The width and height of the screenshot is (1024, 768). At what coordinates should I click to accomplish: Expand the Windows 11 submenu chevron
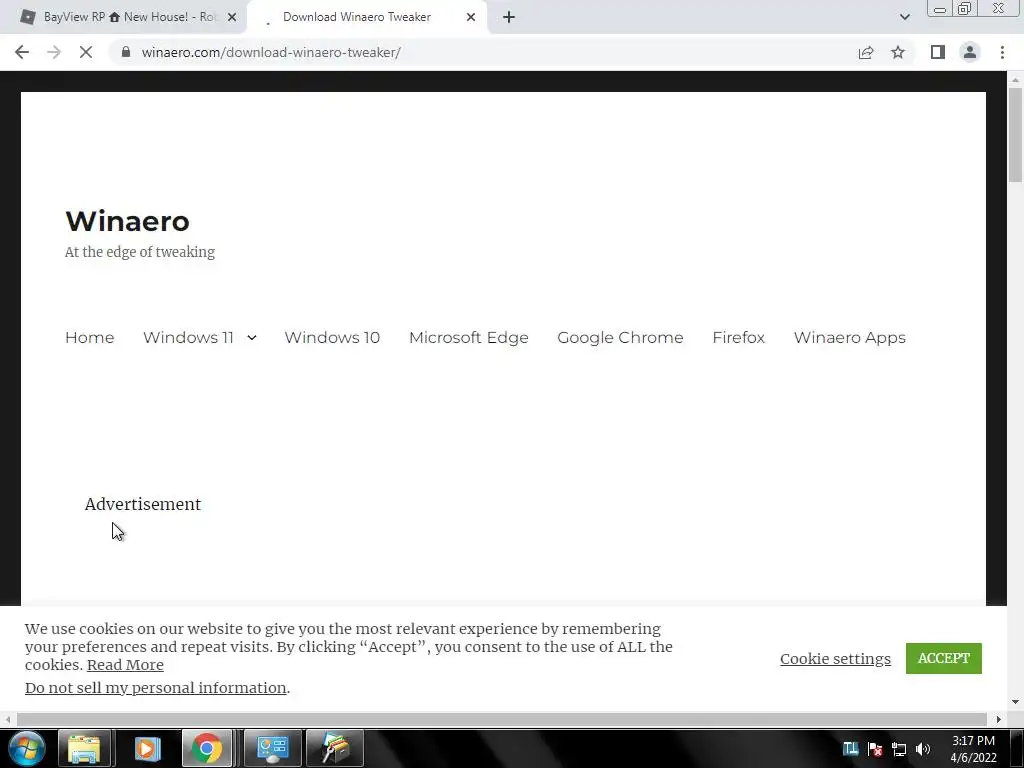[x=251, y=338]
